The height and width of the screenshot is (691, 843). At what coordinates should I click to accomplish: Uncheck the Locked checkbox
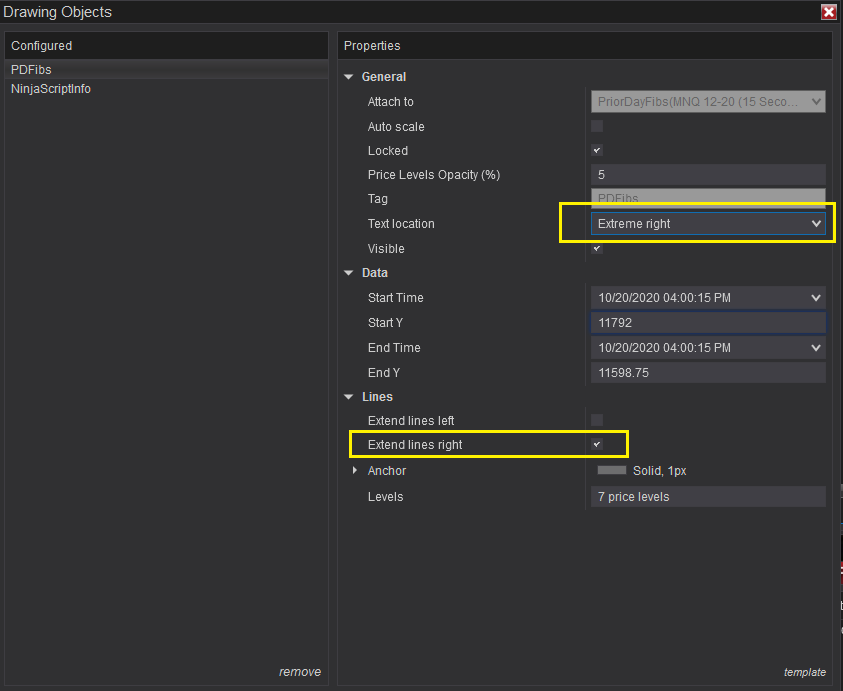[x=597, y=150]
